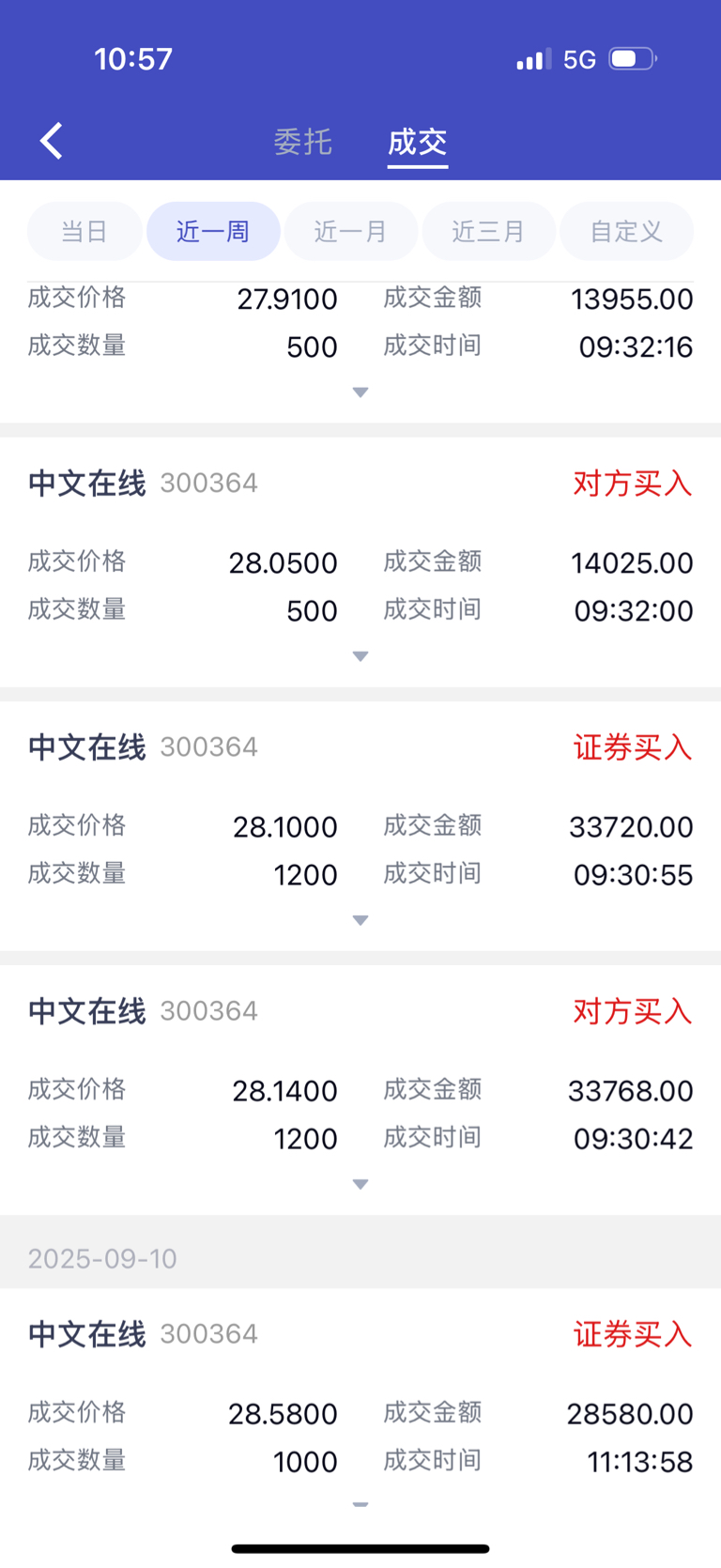
Task: Tap the back arrow icon
Action: coord(52,142)
